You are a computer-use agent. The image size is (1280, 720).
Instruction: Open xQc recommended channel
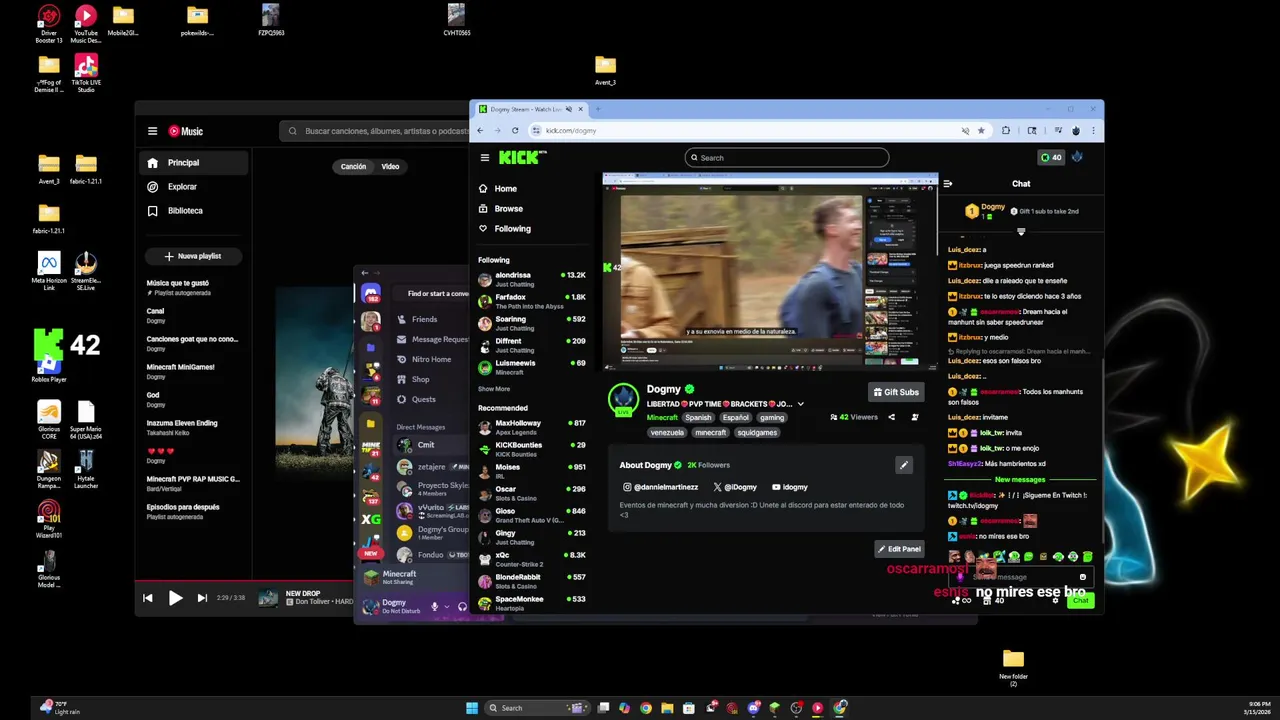tap(532, 559)
